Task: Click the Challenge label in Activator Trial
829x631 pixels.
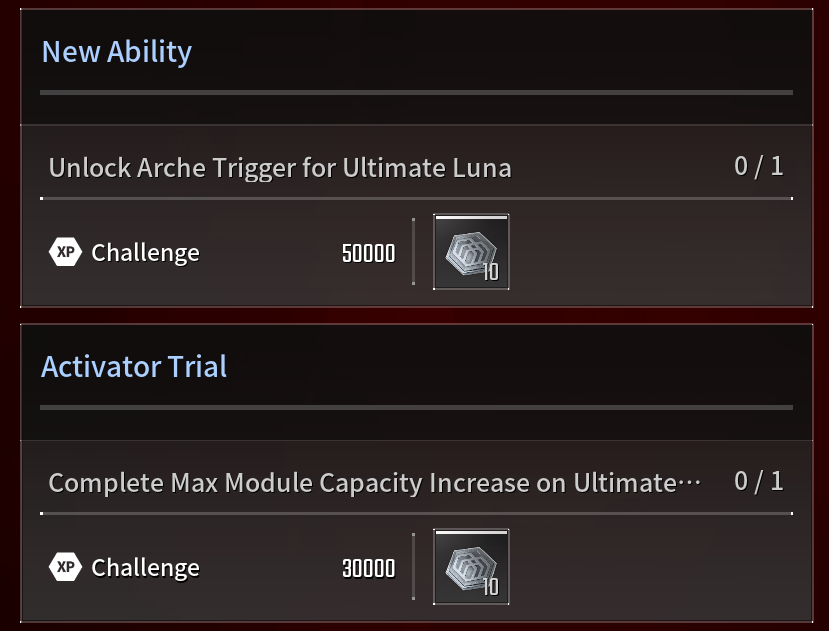Action: click(x=145, y=568)
